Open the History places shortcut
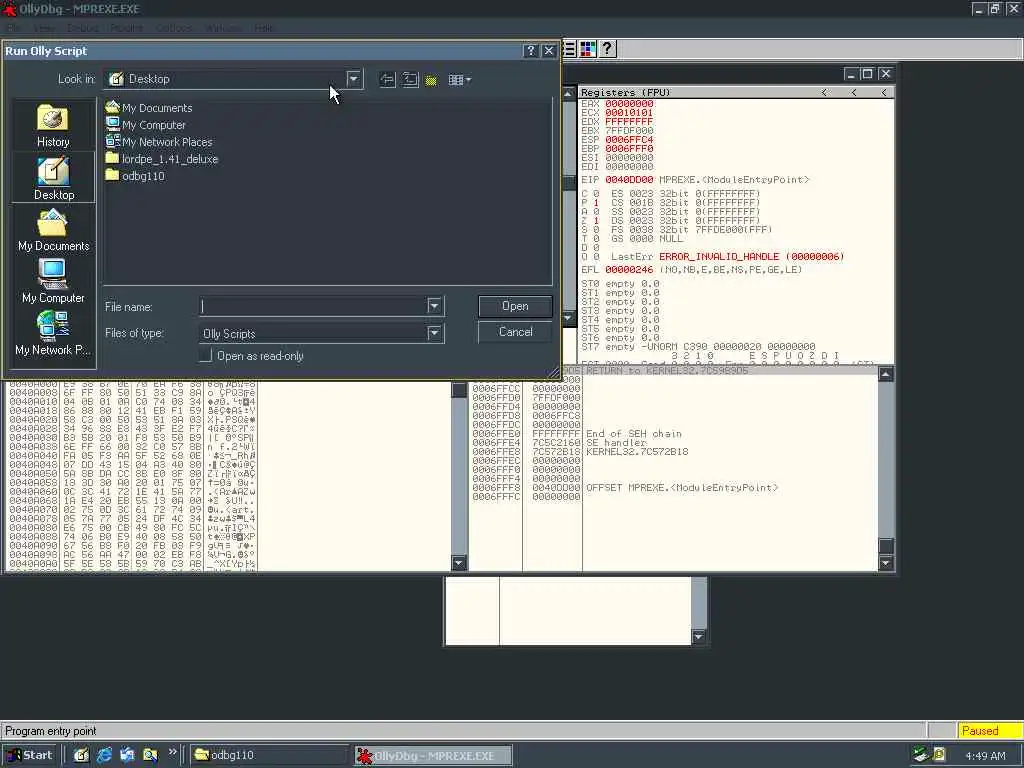The height and width of the screenshot is (768, 1024). 53,126
